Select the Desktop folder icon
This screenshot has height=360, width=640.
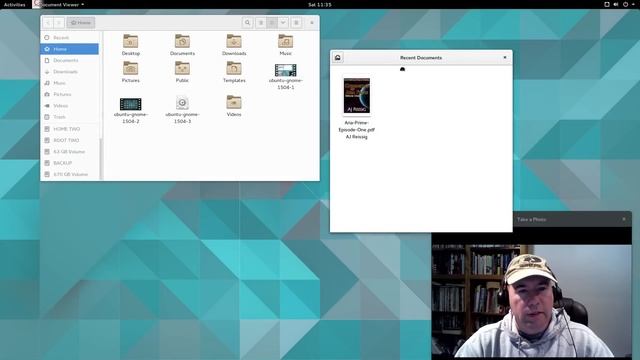131,42
